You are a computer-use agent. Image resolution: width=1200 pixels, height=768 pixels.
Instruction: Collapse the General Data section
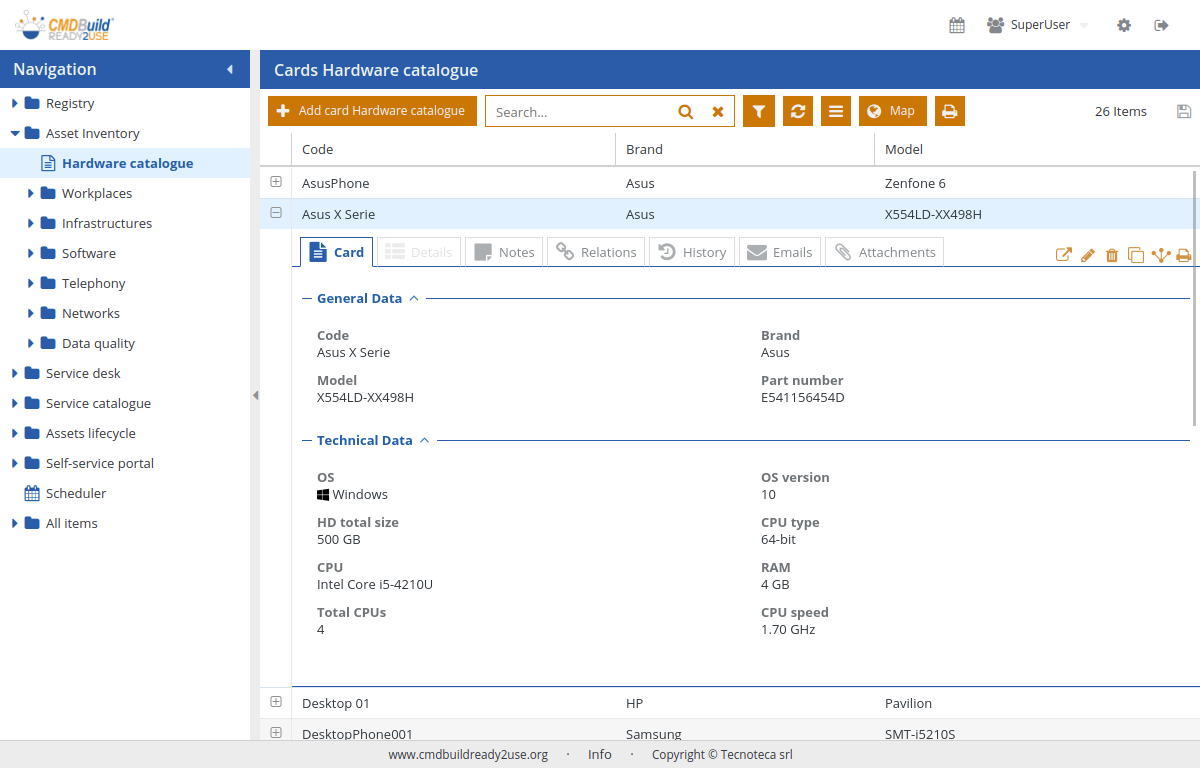[x=414, y=298]
